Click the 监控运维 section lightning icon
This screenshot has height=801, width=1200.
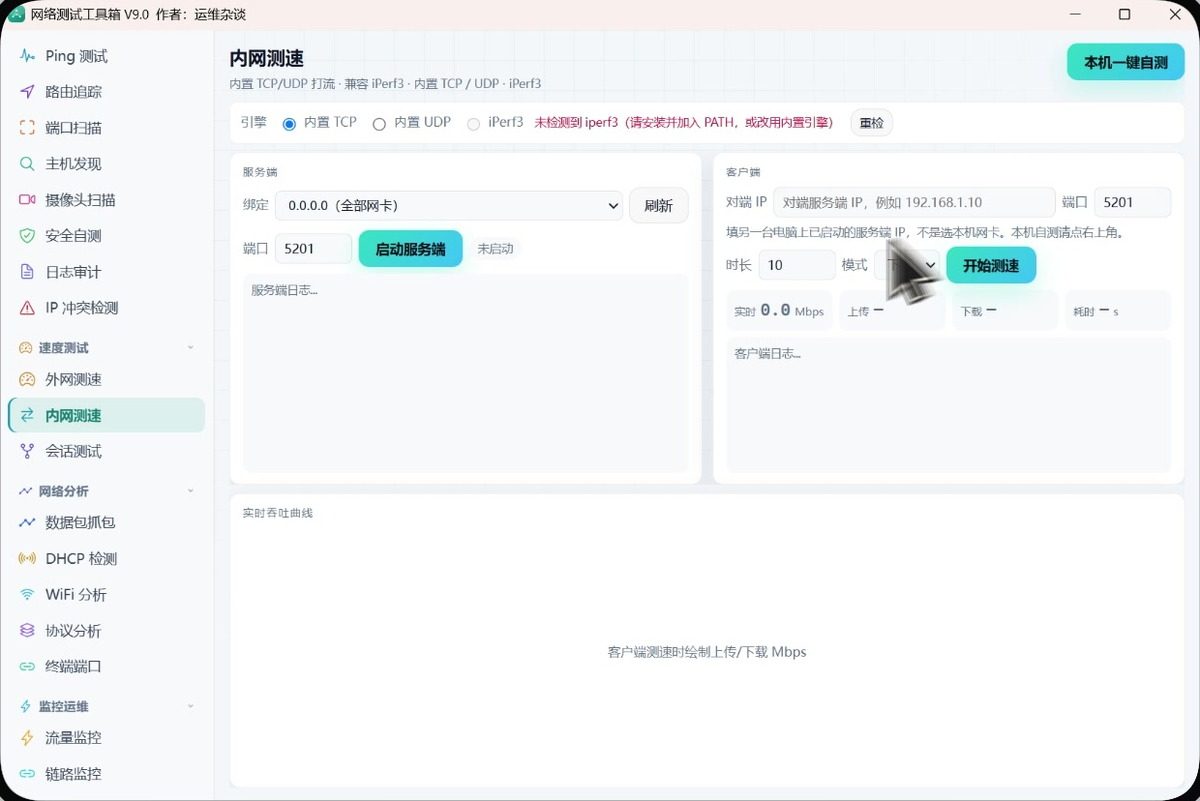point(26,706)
